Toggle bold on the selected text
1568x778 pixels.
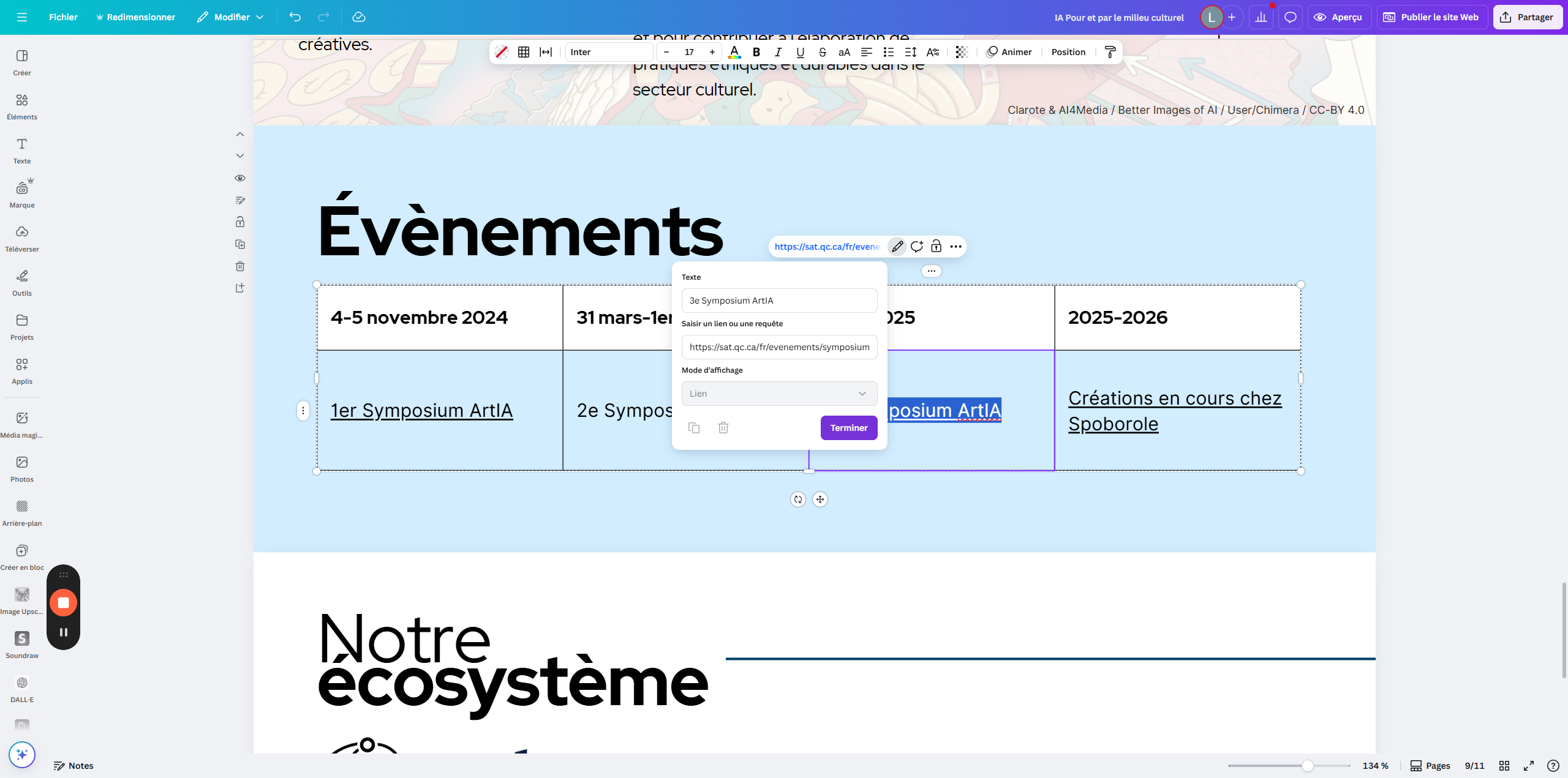pyautogui.click(x=756, y=52)
